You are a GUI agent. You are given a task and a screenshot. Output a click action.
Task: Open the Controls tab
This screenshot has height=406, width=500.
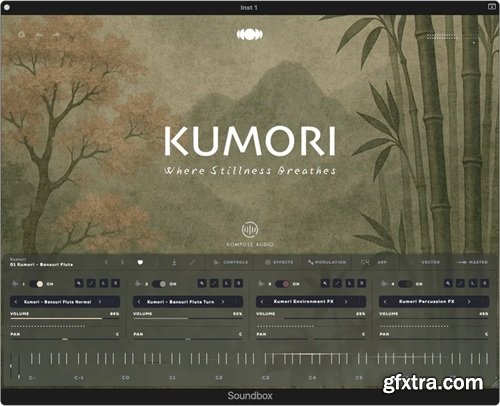click(x=231, y=262)
